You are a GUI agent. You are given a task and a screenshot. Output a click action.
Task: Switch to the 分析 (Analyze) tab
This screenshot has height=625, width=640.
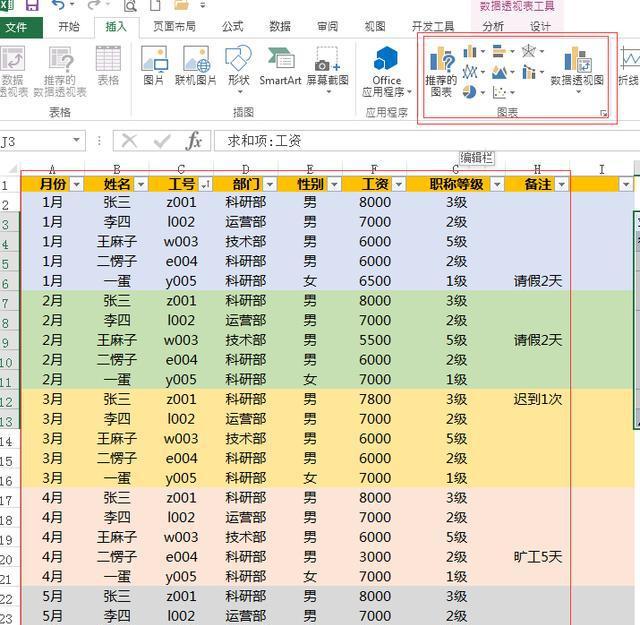click(x=493, y=27)
